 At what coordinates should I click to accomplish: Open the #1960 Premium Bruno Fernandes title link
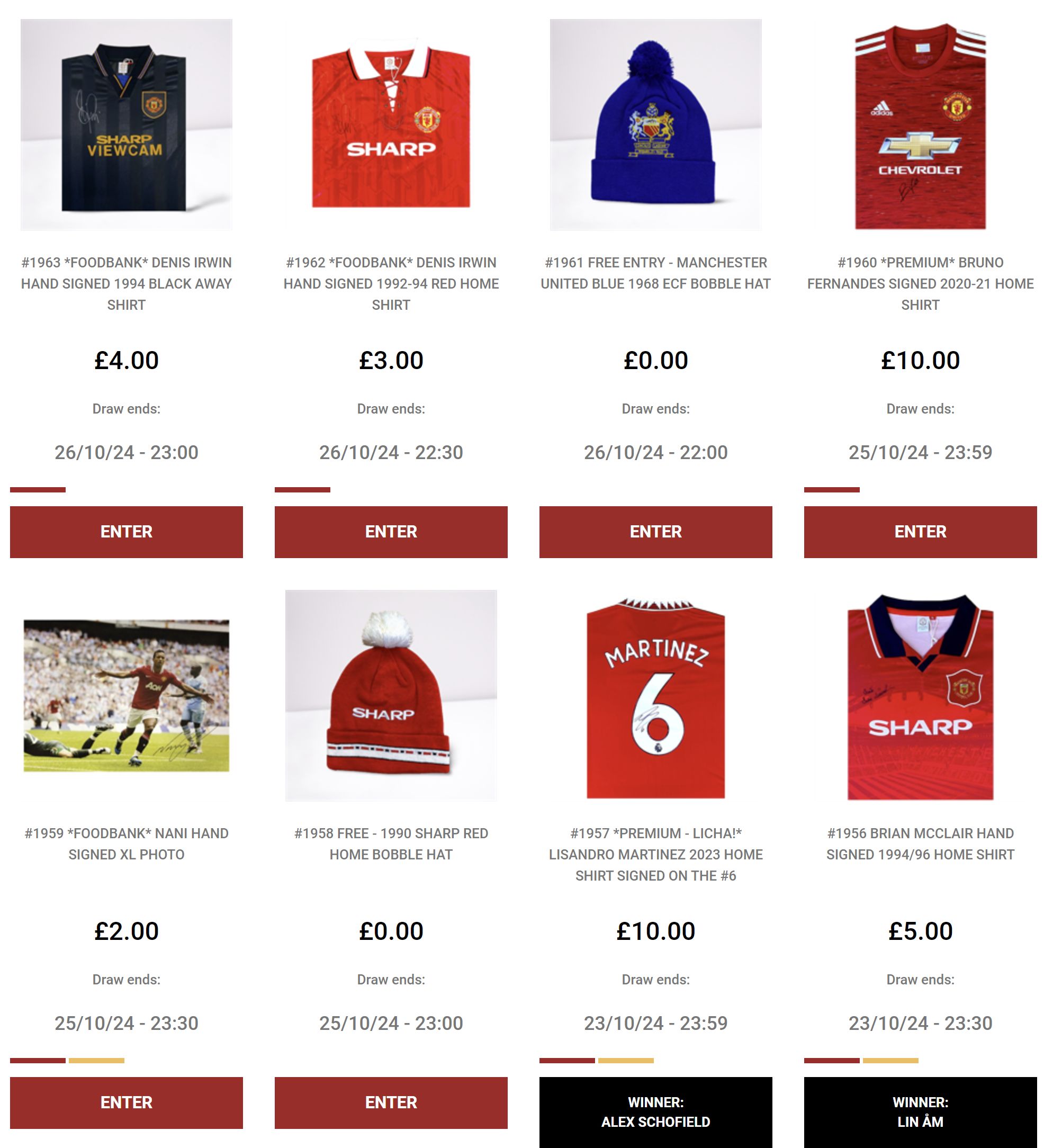point(921,284)
